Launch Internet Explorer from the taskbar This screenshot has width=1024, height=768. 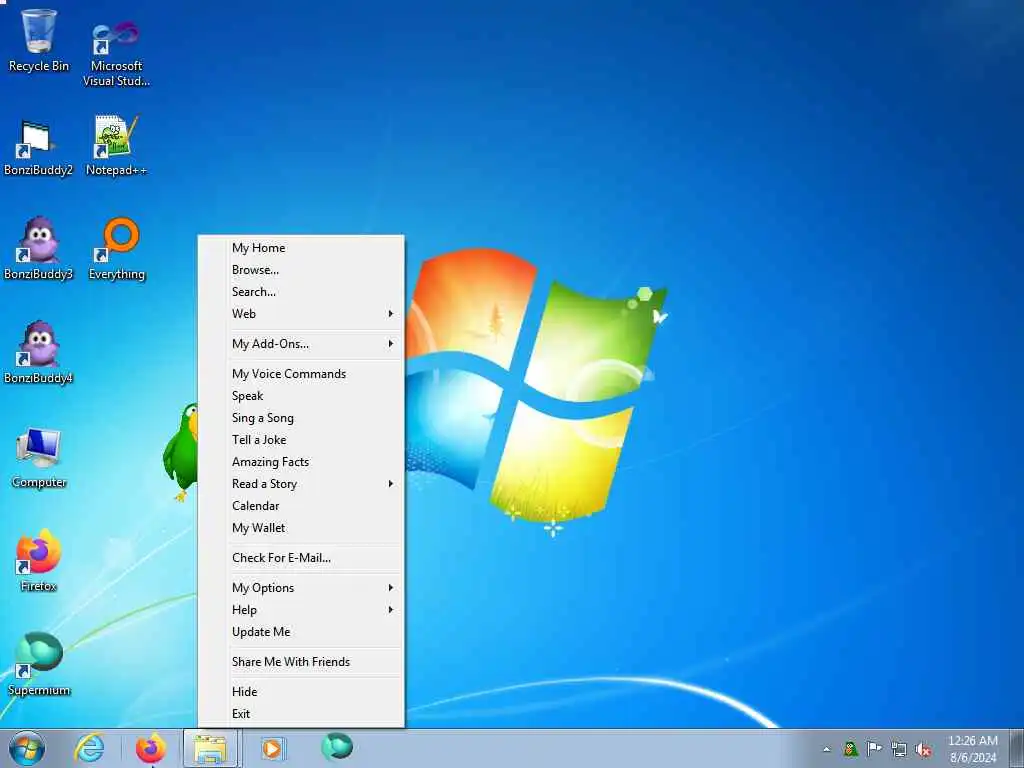(x=89, y=748)
